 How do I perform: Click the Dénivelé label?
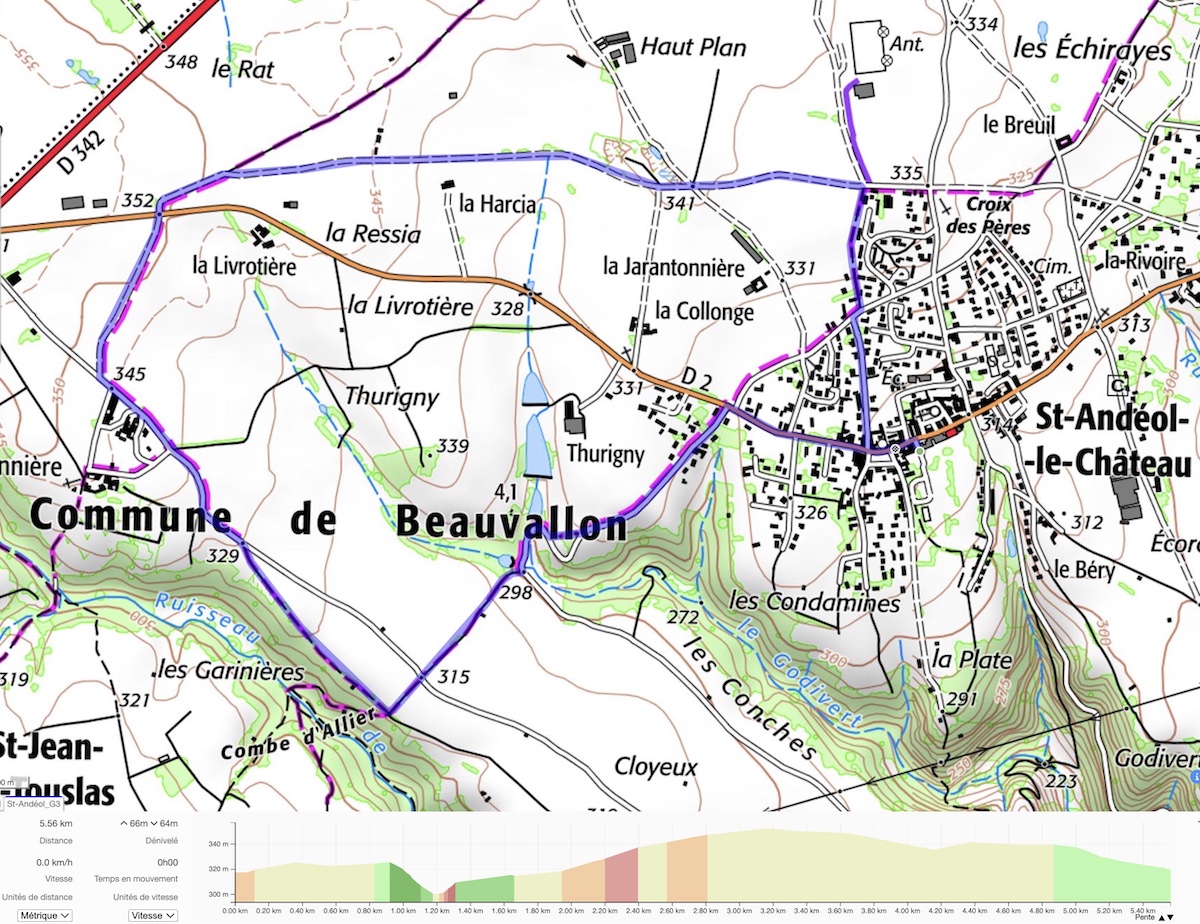pyautogui.click(x=160, y=841)
